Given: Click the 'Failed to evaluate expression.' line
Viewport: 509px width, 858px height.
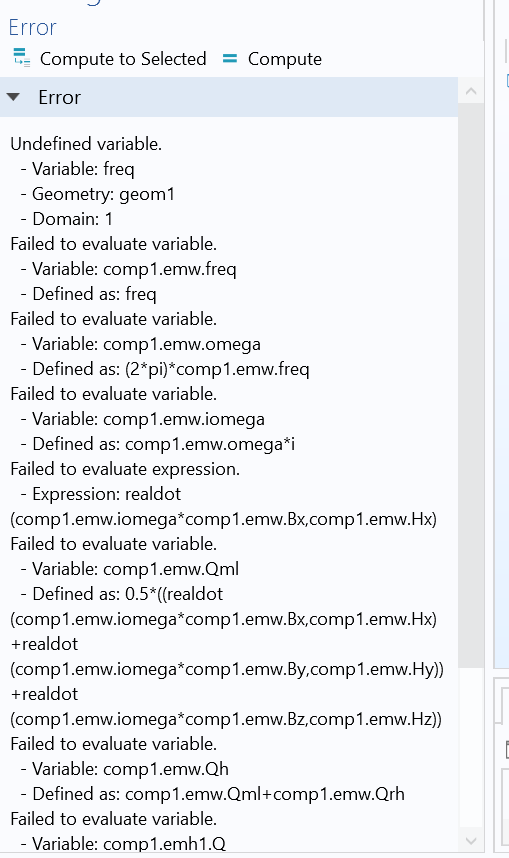Looking at the screenshot, I should (125, 469).
